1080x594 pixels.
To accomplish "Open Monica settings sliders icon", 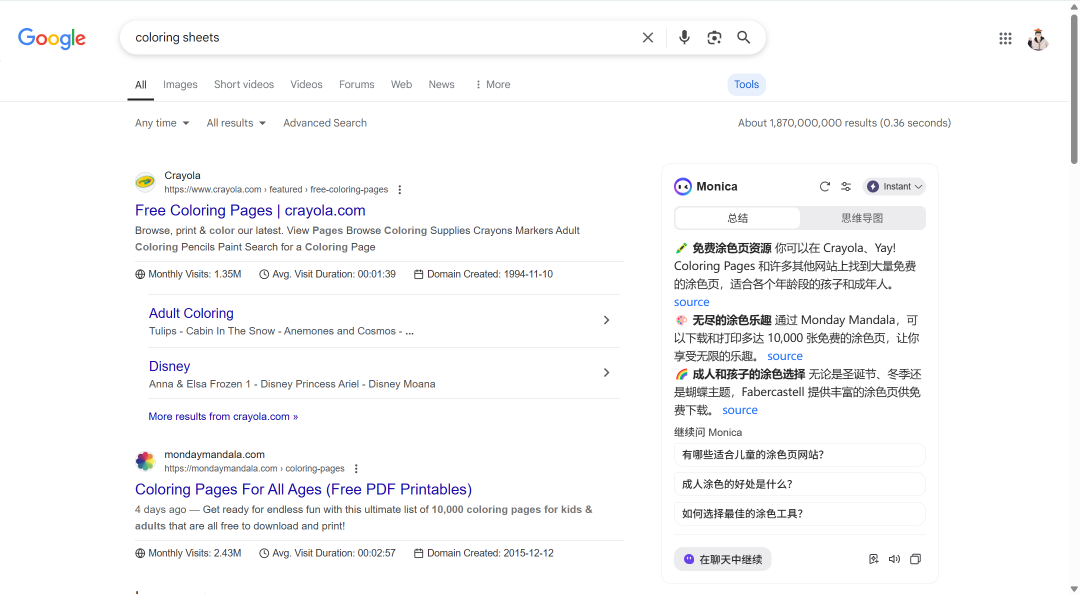I will point(846,187).
